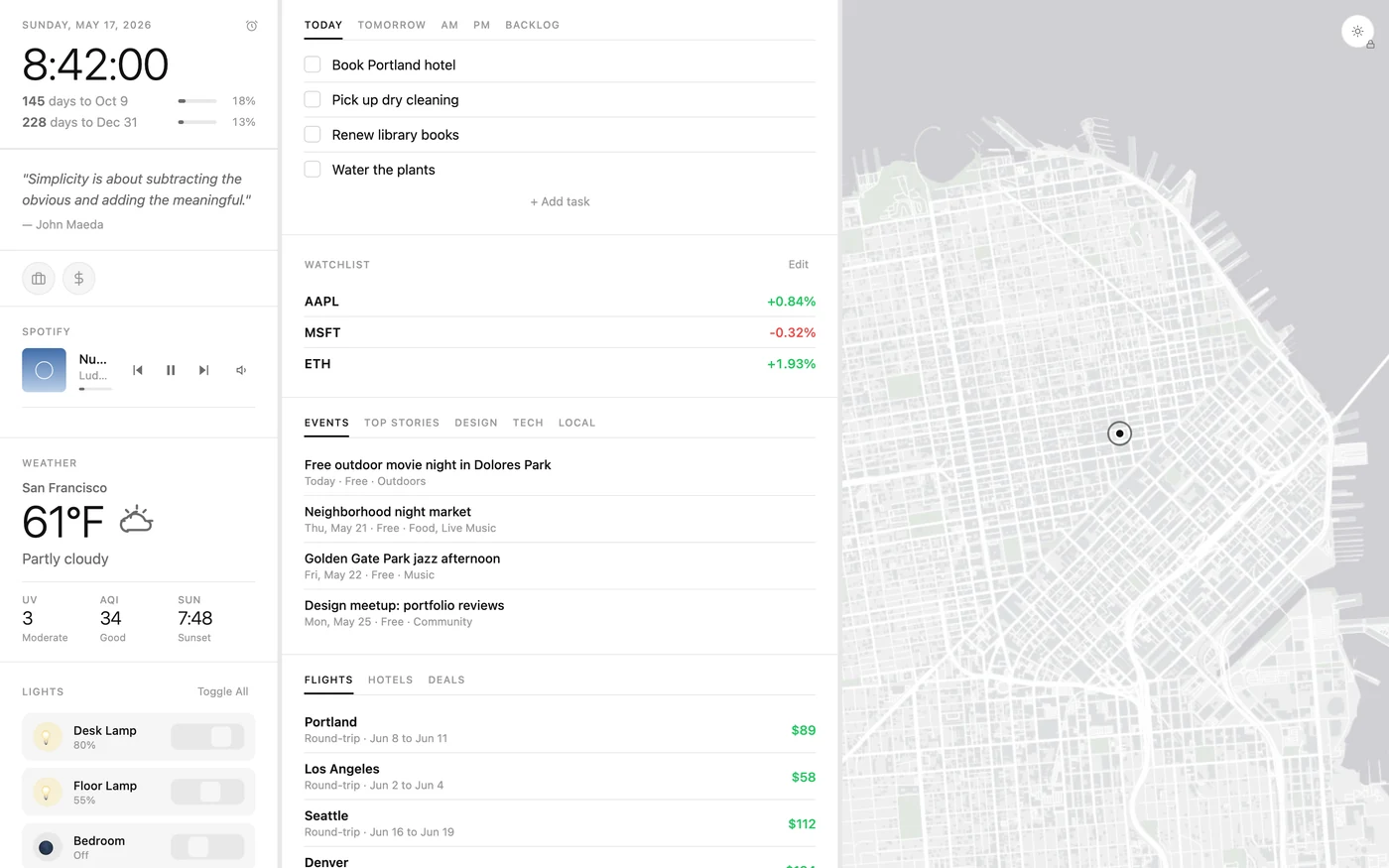Skip to next Spotify track

tap(203, 370)
